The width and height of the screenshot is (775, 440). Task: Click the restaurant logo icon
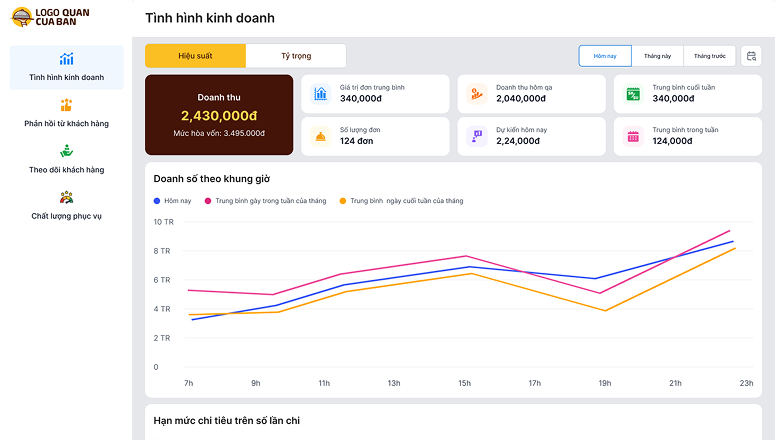(x=20, y=17)
